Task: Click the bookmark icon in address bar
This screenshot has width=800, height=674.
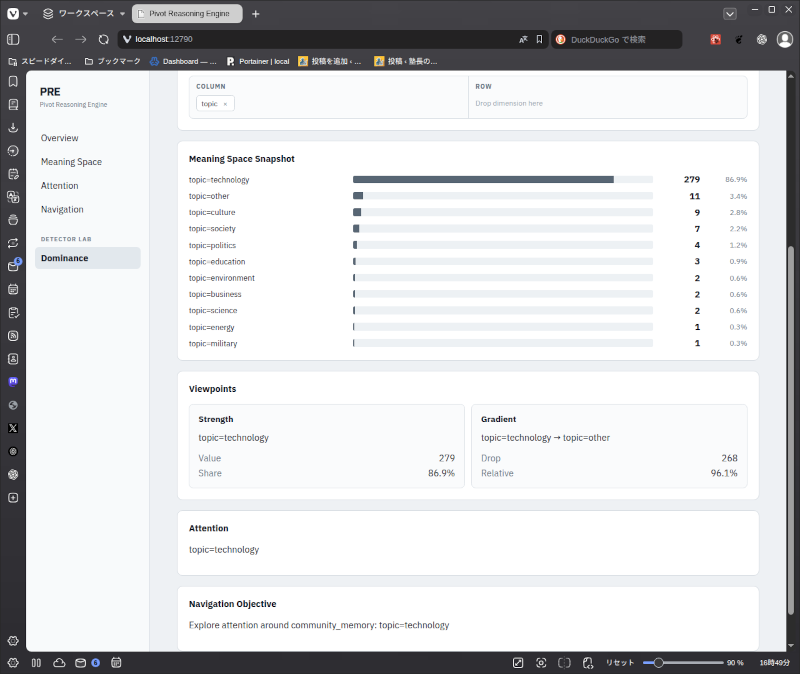Action: tap(539, 39)
